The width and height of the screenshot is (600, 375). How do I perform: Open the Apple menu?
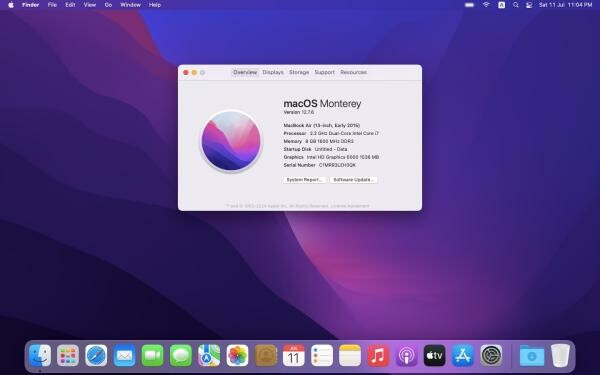point(11,5)
